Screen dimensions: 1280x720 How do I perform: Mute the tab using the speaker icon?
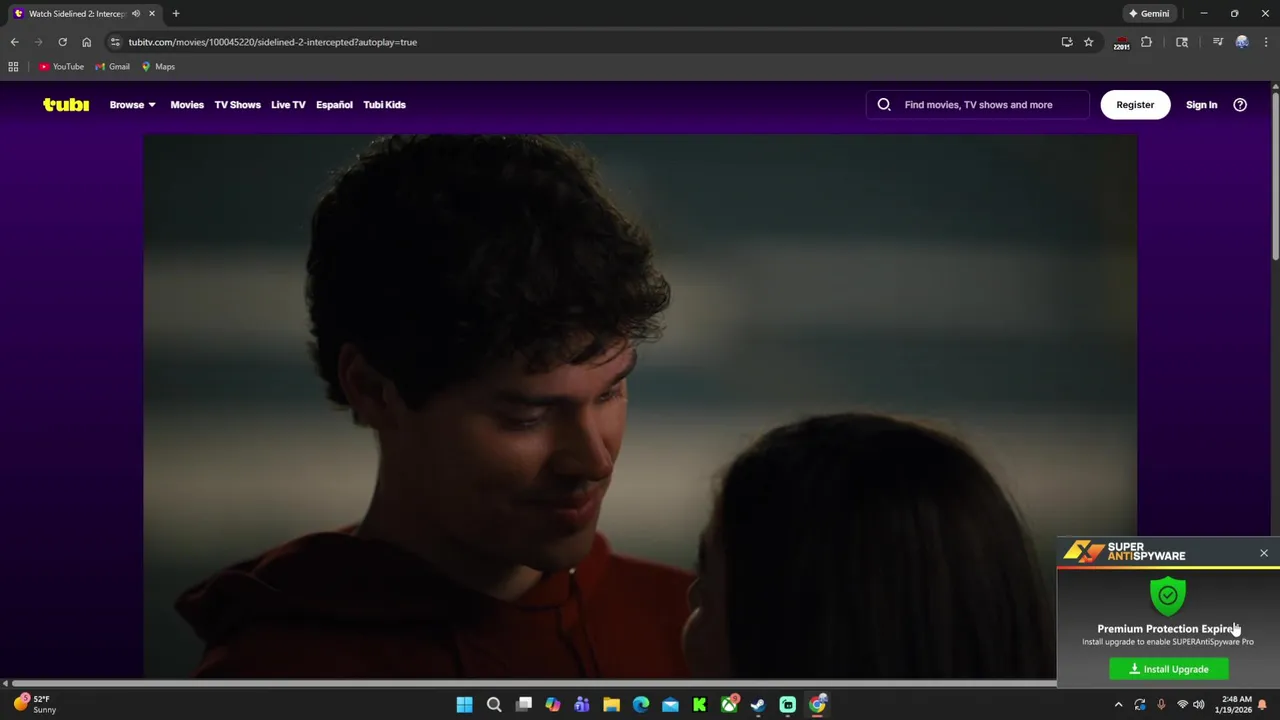pos(136,14)
